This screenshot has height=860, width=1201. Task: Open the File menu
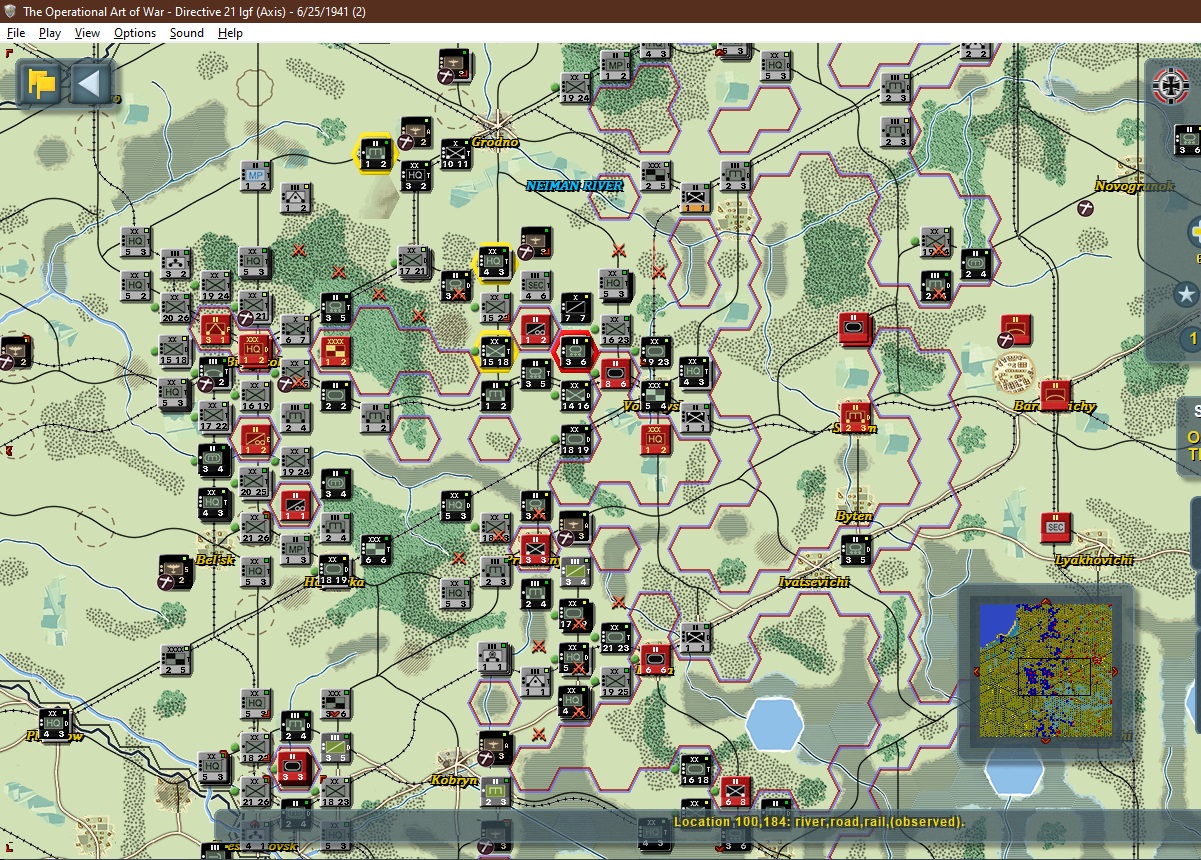point(16,33)
